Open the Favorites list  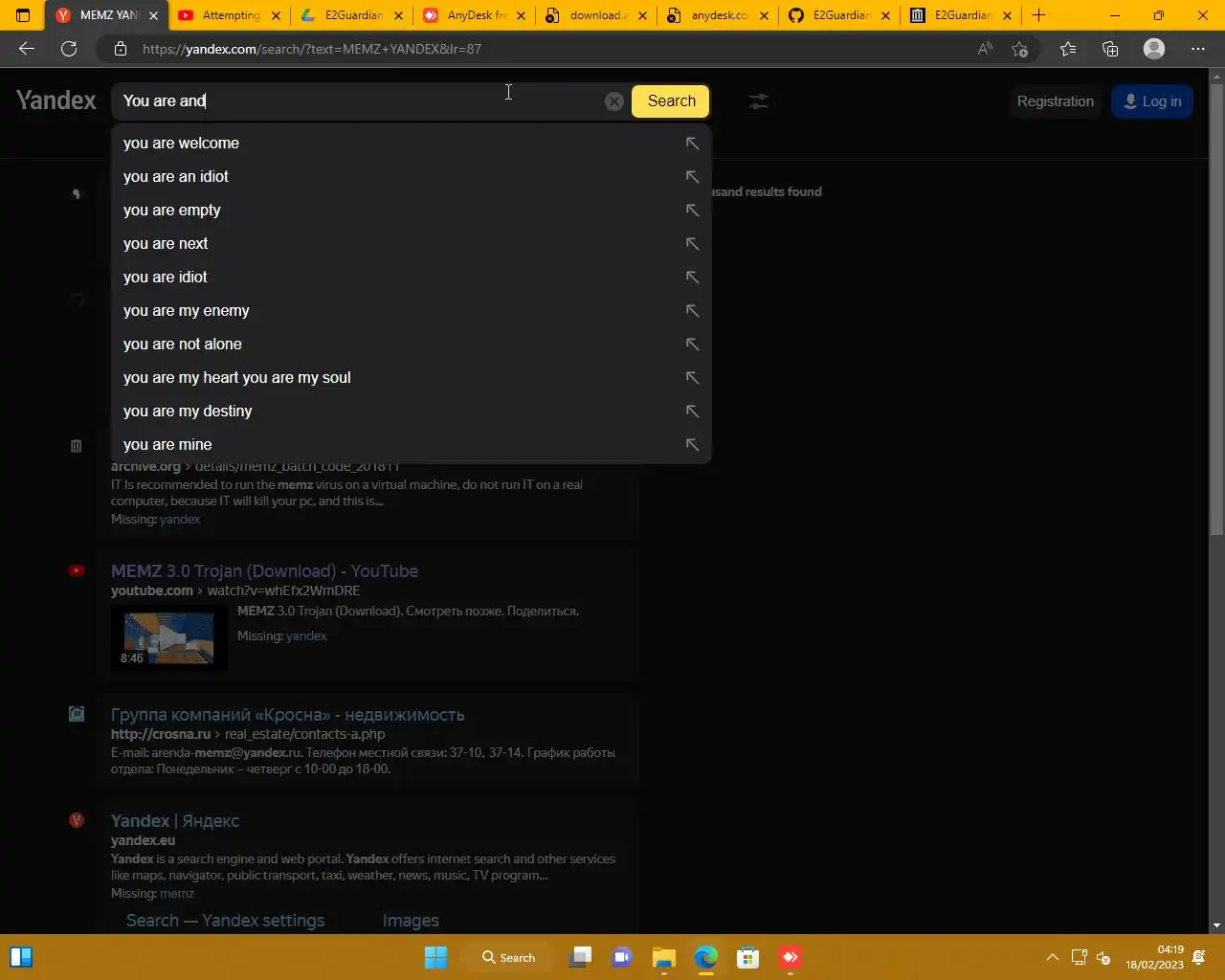(1068, 49)
